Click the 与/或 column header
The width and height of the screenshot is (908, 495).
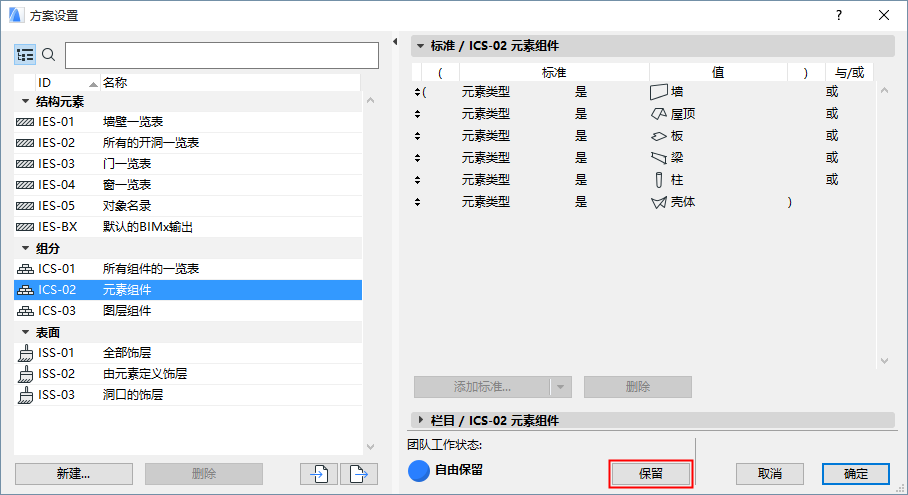coord(849,72)
